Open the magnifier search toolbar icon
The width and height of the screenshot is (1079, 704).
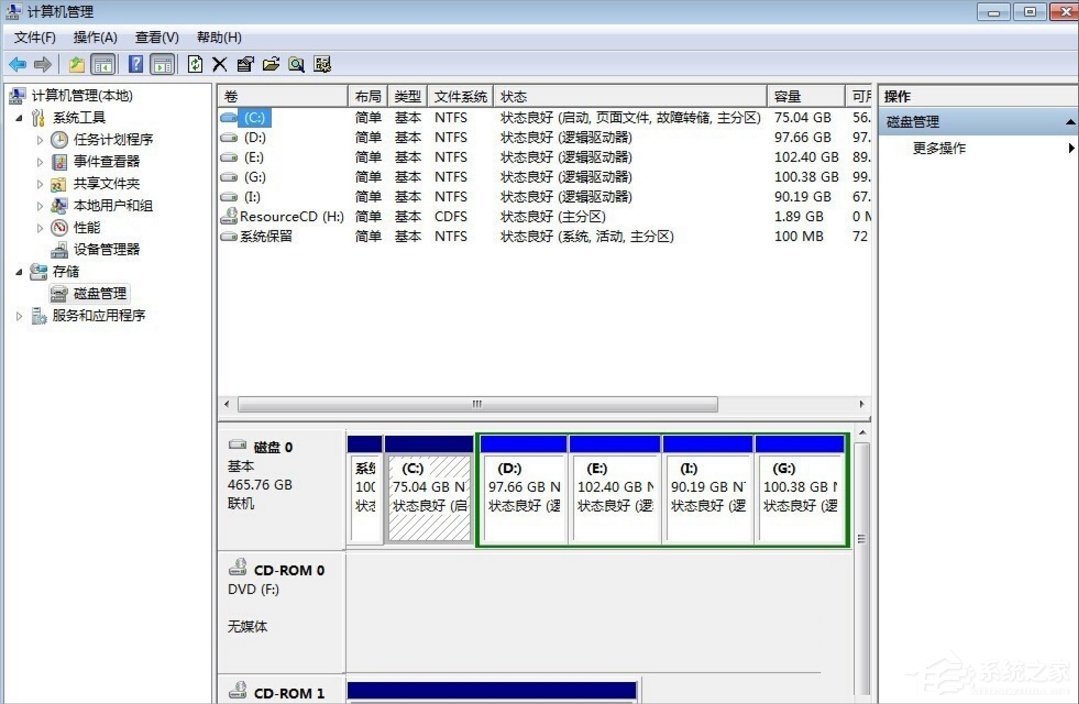tap(296, 63)
